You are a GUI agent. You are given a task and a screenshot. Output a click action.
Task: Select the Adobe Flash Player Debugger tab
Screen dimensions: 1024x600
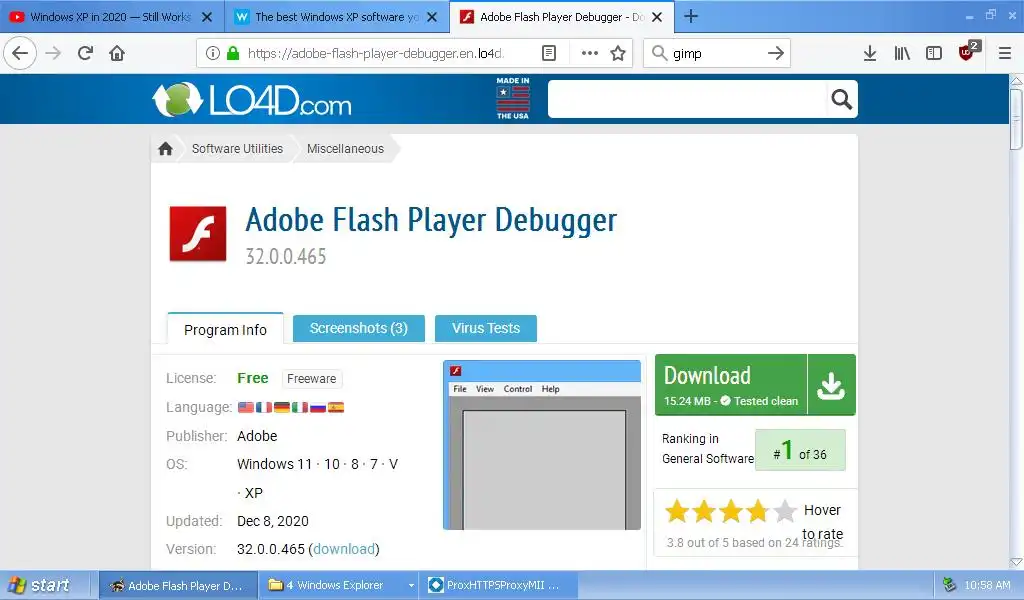(x=562, y=17)
